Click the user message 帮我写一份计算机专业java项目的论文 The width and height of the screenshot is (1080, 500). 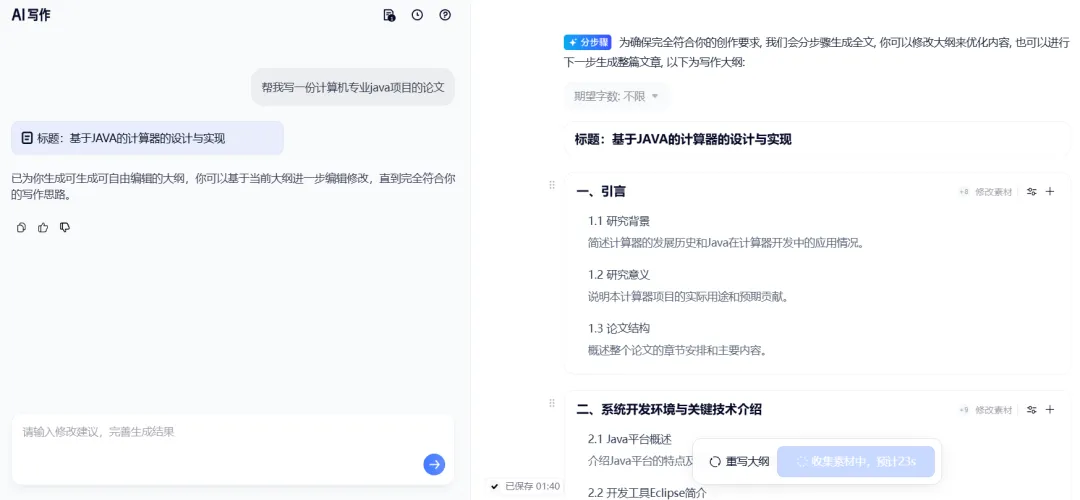coord(353,87)
